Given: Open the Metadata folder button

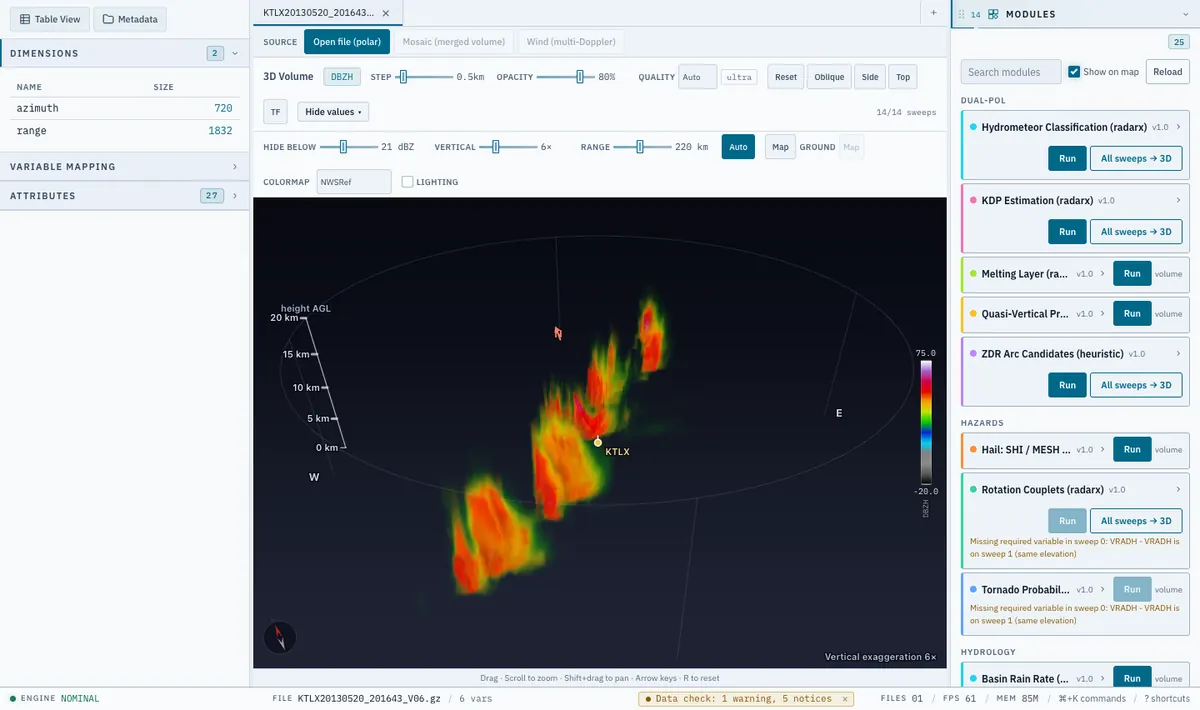Looking at the screenshot, I should click(x=130, y=19).
